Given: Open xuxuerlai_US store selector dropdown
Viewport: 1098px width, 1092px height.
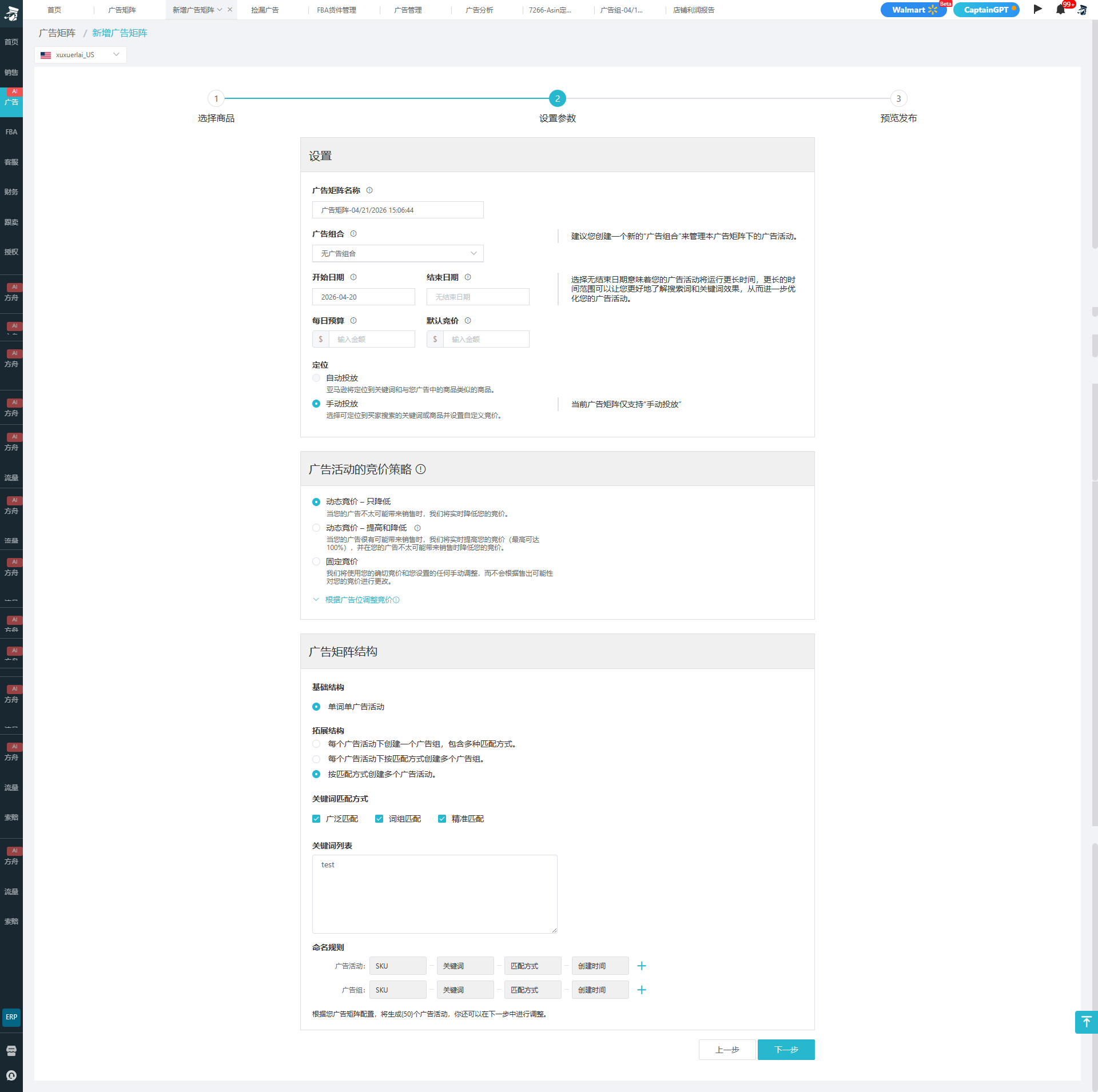Looking at the screenshot, I should (80, 55).
